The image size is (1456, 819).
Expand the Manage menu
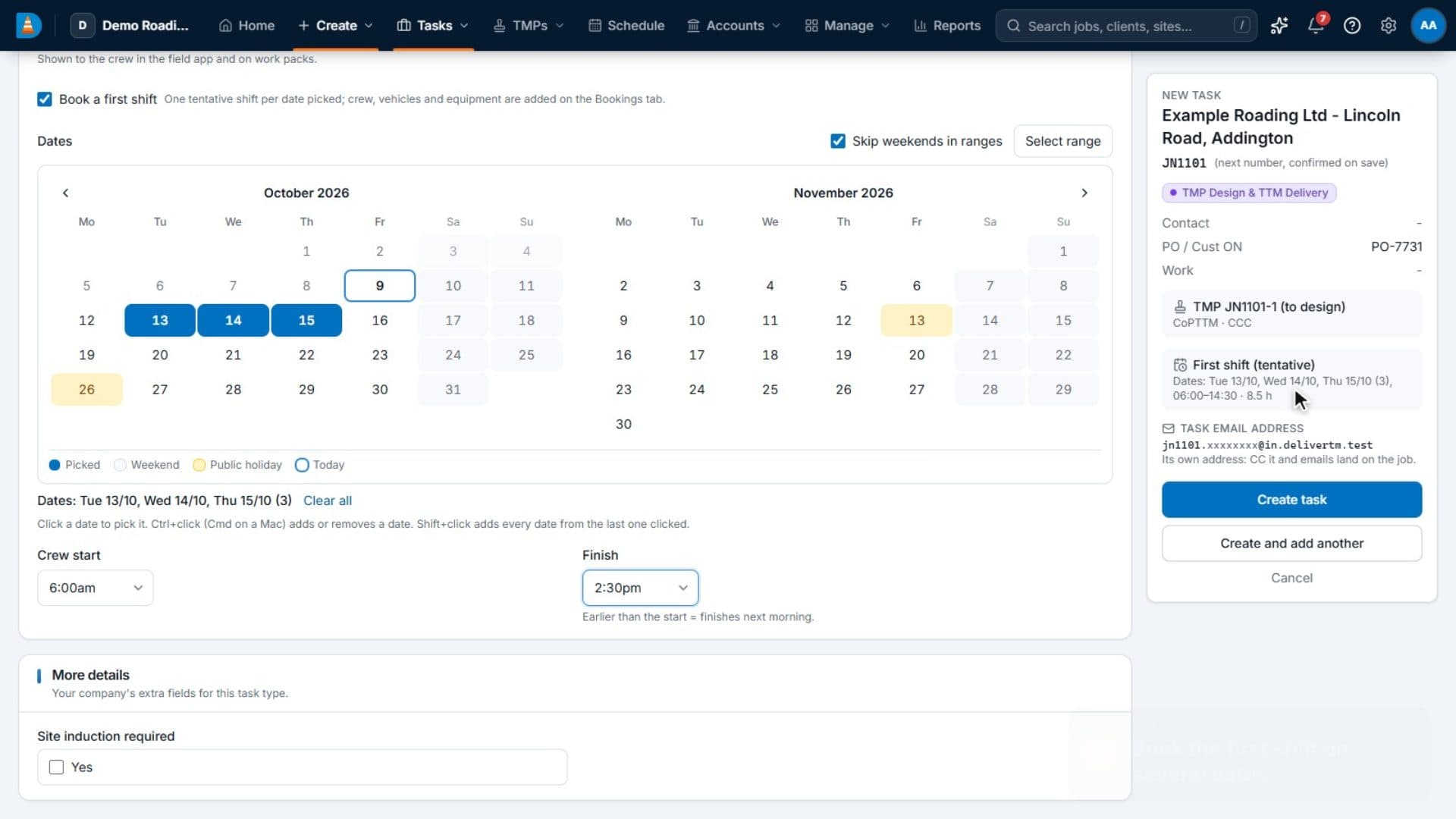pos(847,26)
